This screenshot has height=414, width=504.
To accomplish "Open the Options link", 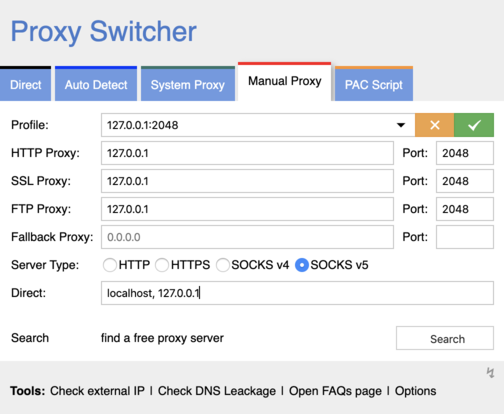I will (x=416, y=391).
